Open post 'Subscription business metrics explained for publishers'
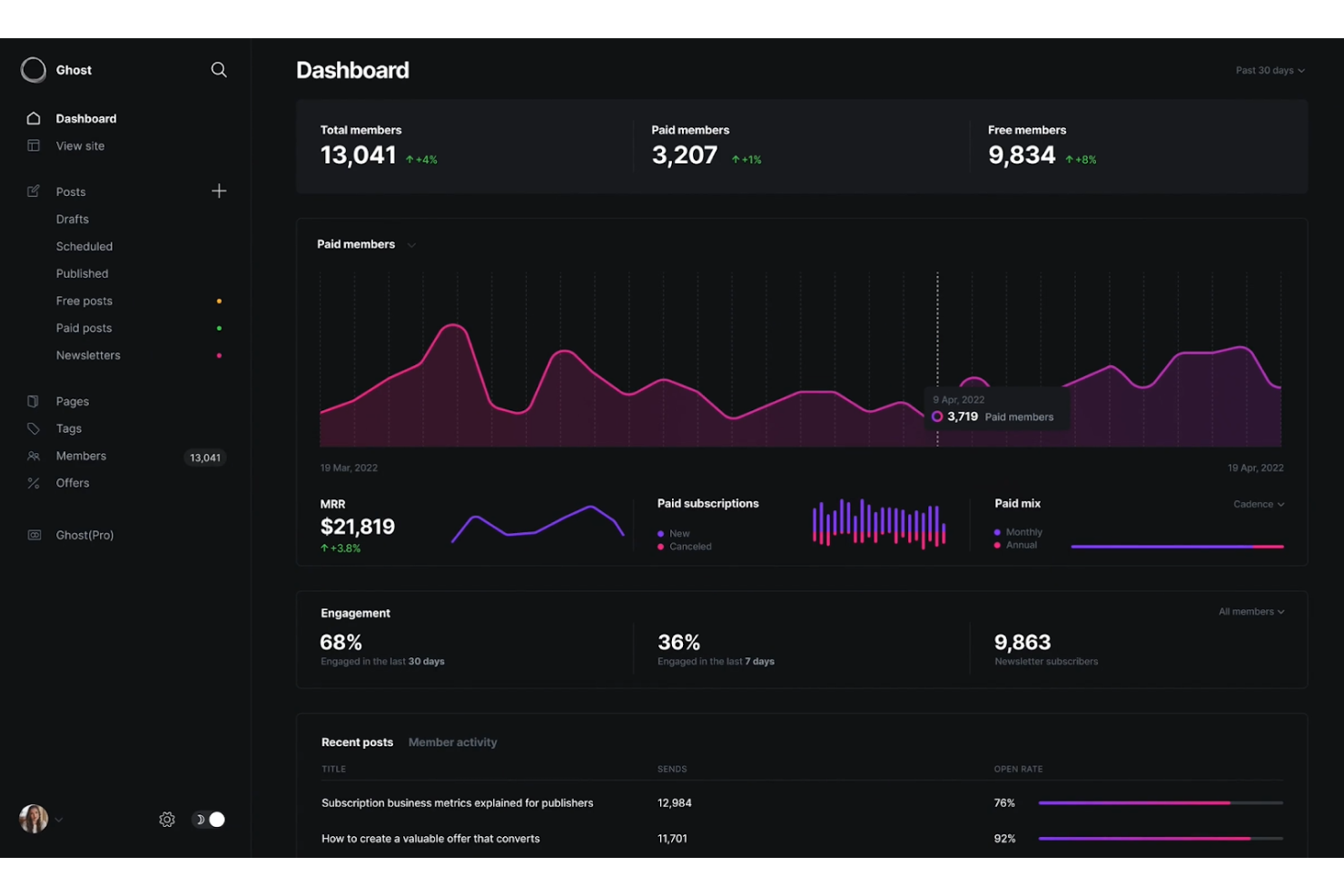1344x896 pixels. point(457,802)
